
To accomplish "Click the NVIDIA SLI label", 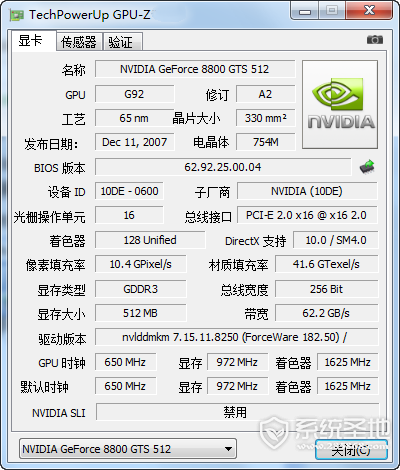I will 59,413.
